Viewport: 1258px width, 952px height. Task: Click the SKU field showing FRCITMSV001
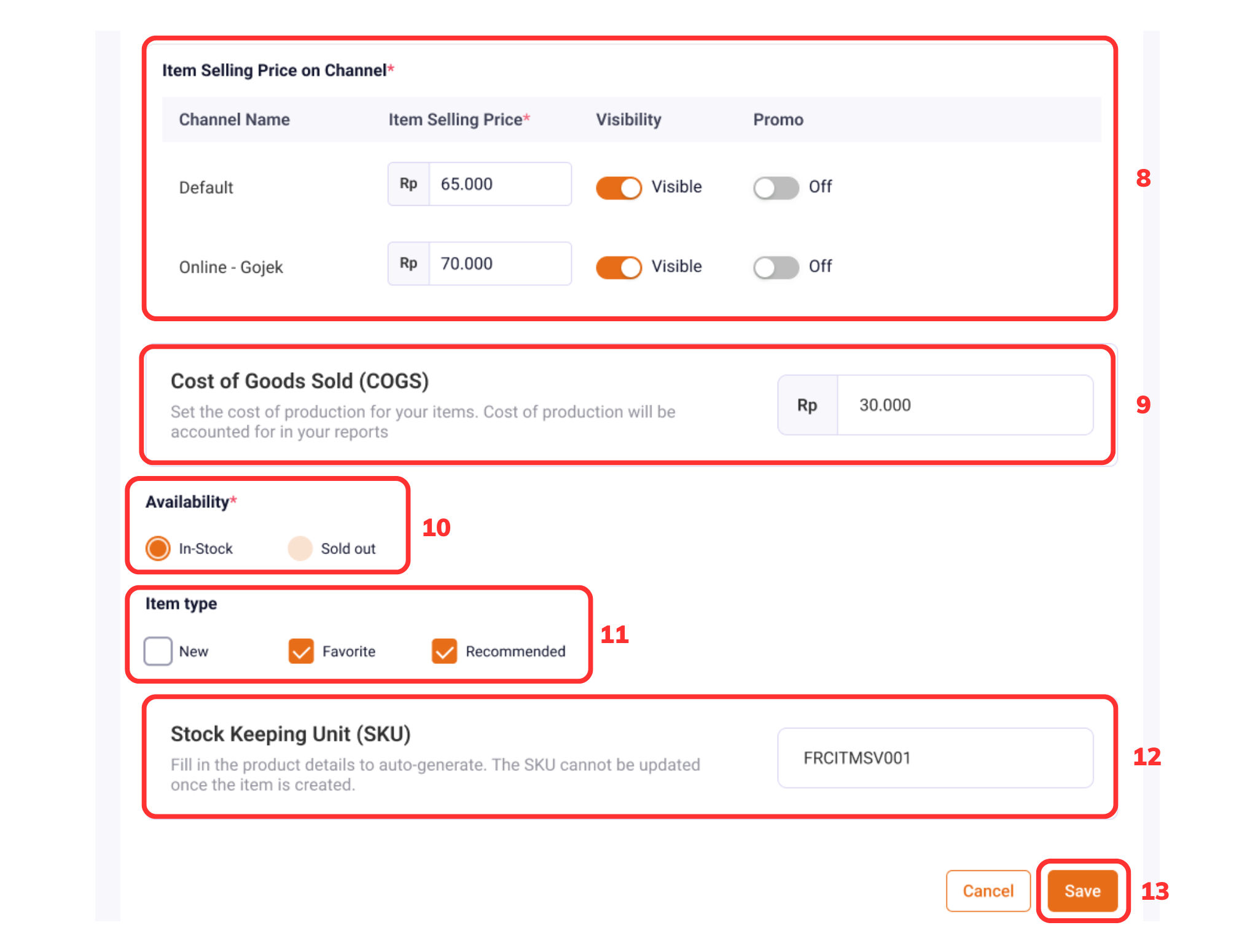[x=935, y=759]
